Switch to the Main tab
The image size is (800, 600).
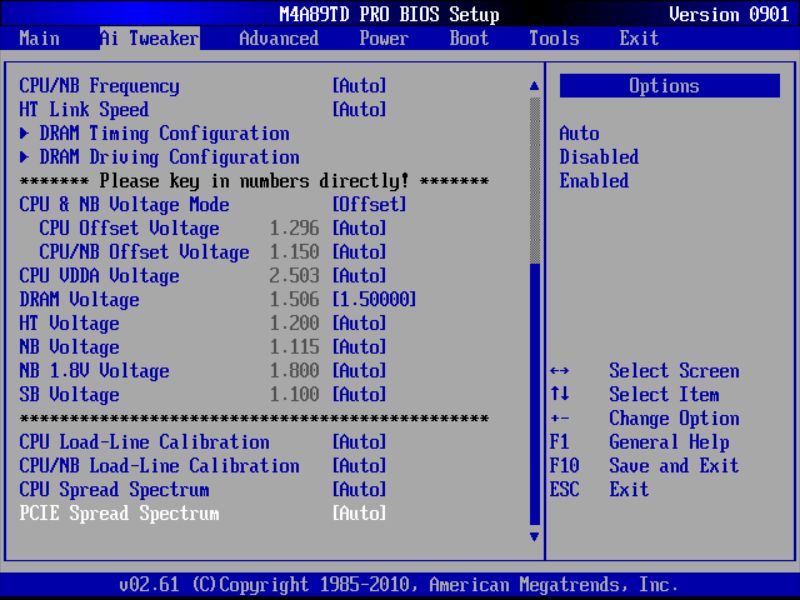coord(38,38)
